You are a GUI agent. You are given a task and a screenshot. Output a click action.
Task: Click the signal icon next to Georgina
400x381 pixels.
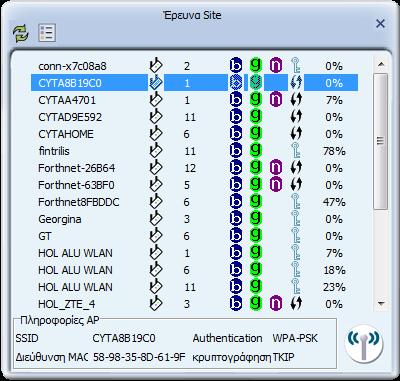tap(155, 218)
